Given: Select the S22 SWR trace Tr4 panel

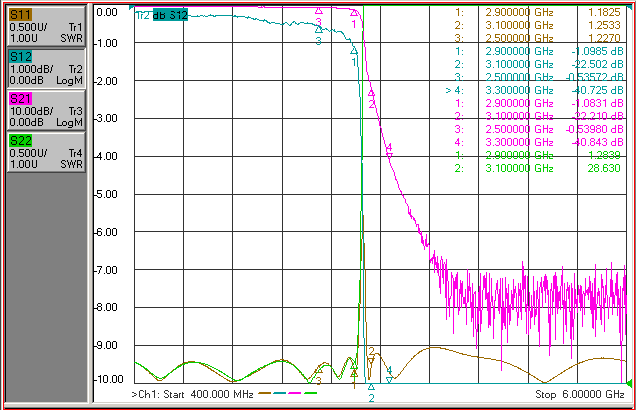Looking at the screenshot, I should tap(46, 152).
